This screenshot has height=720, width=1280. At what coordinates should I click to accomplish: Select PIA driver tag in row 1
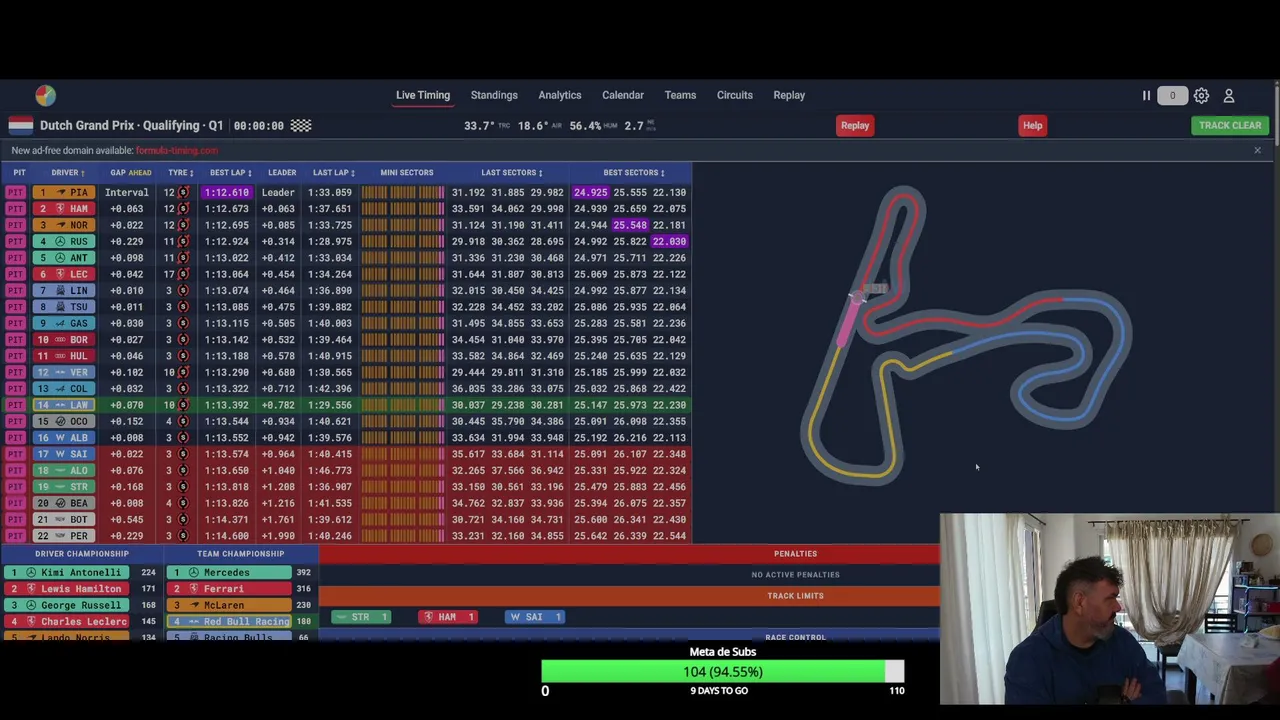[x=65, y=193]
